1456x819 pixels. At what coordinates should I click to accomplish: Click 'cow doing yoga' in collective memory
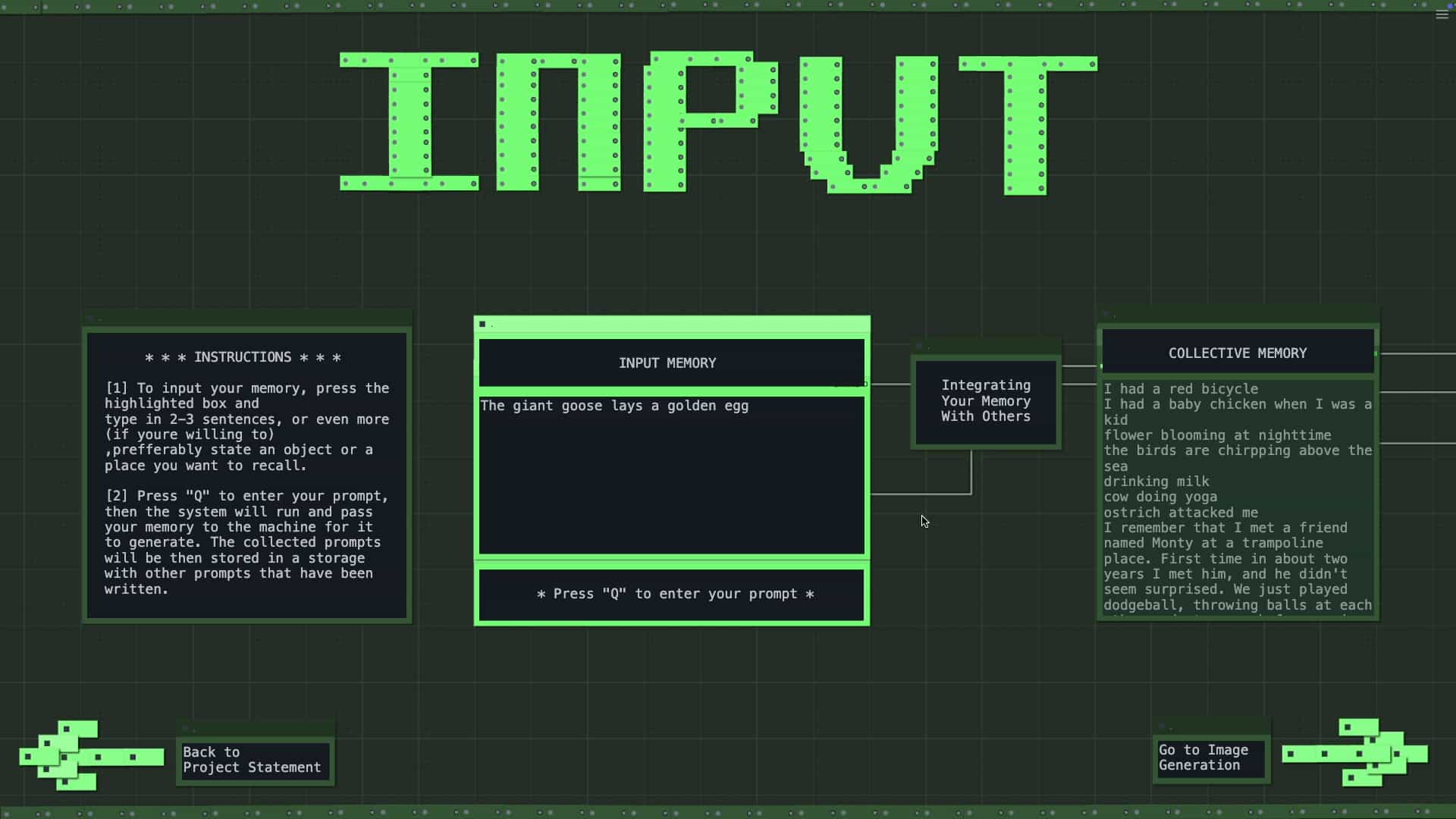[x=1160, y=497]
